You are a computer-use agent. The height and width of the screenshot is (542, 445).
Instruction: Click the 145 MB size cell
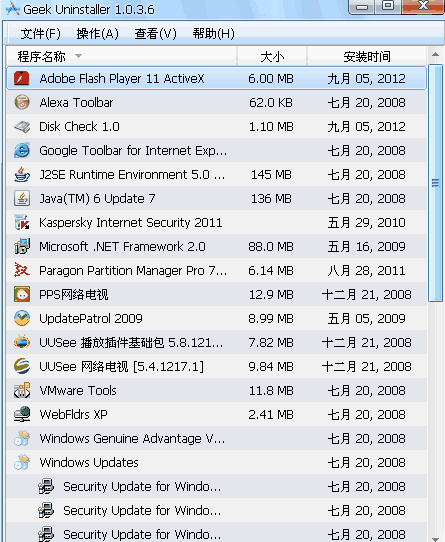pyautogui.click(x=271, y=174)
